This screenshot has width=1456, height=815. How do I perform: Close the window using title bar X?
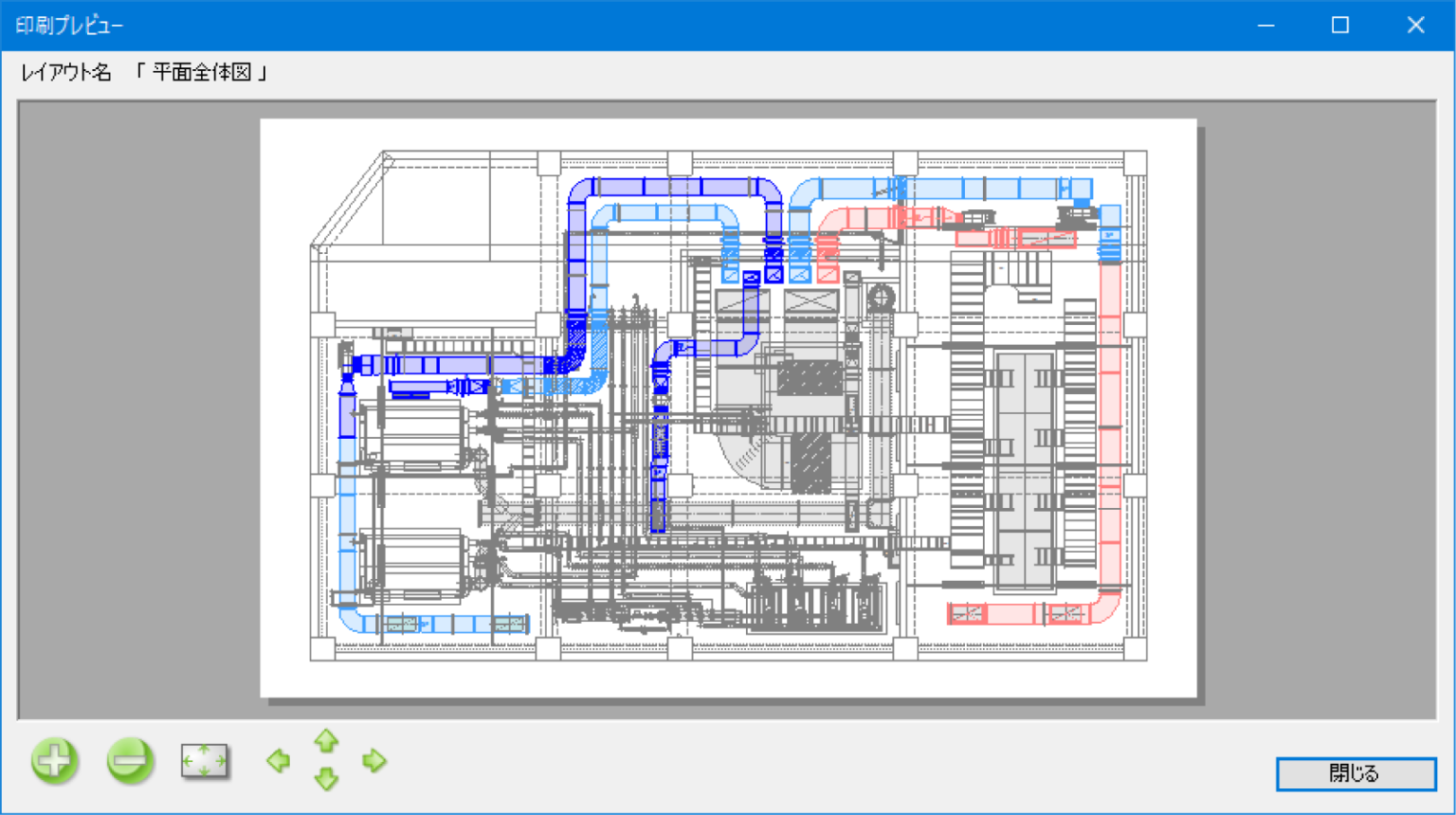[1415, 26]
